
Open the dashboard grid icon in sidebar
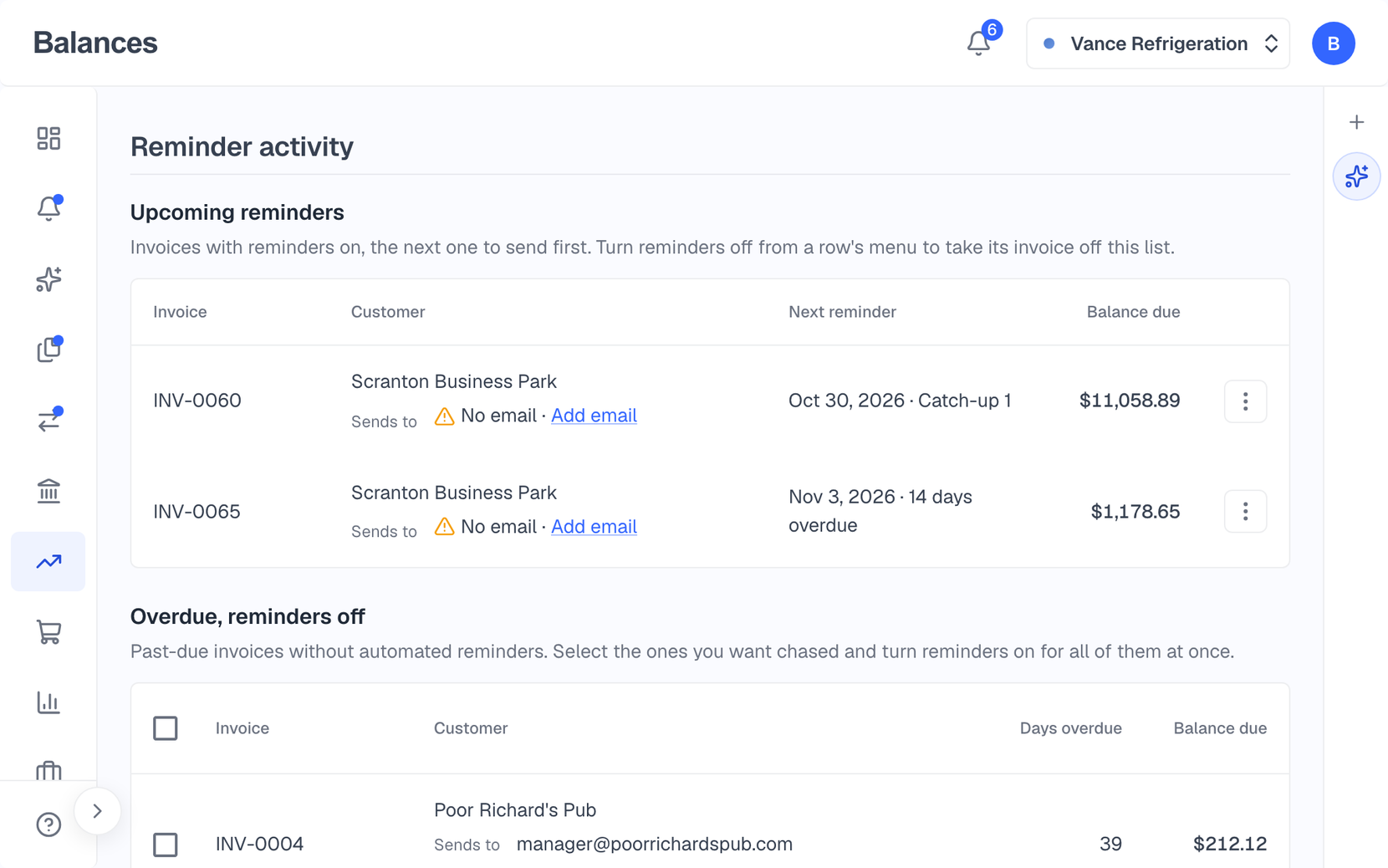(x=48, y=138)
